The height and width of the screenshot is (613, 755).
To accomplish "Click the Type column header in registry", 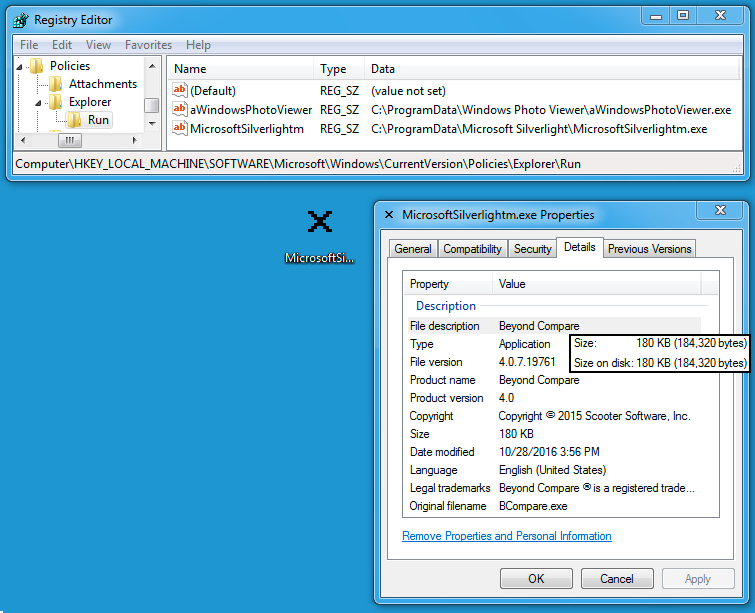I will [x=339, y=69].
